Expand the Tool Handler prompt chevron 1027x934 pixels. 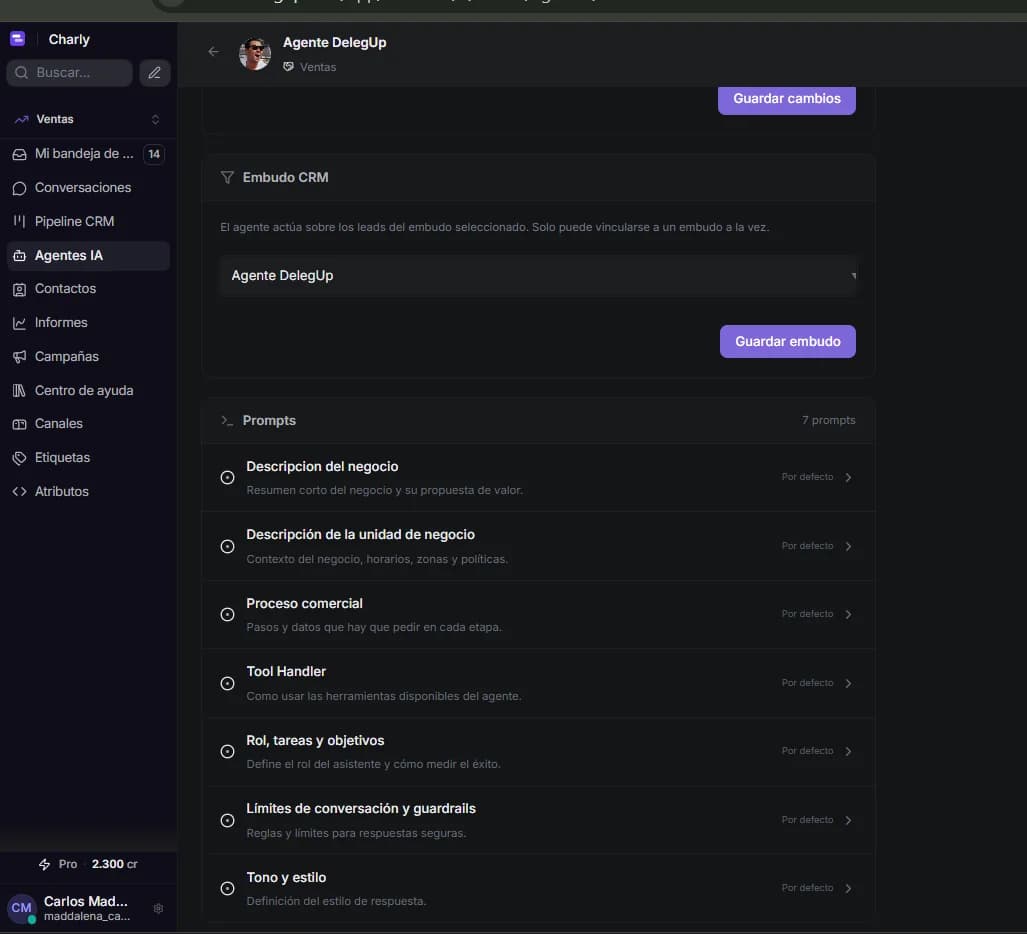tap(848, 683)
